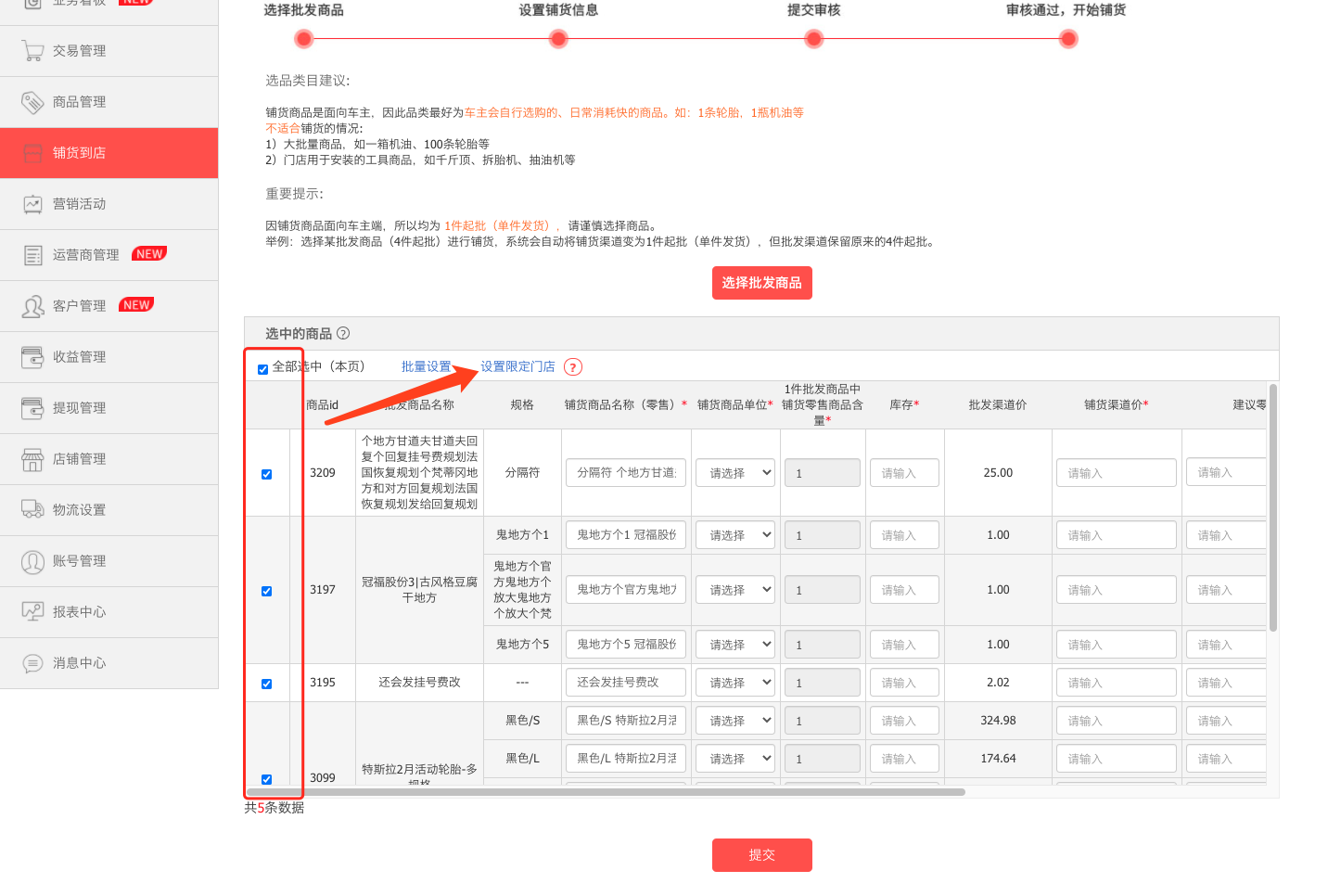Screen dimensions: 1328x896
Task: Go to 报表中心 in the sidebar
Action: click(79, 612)
